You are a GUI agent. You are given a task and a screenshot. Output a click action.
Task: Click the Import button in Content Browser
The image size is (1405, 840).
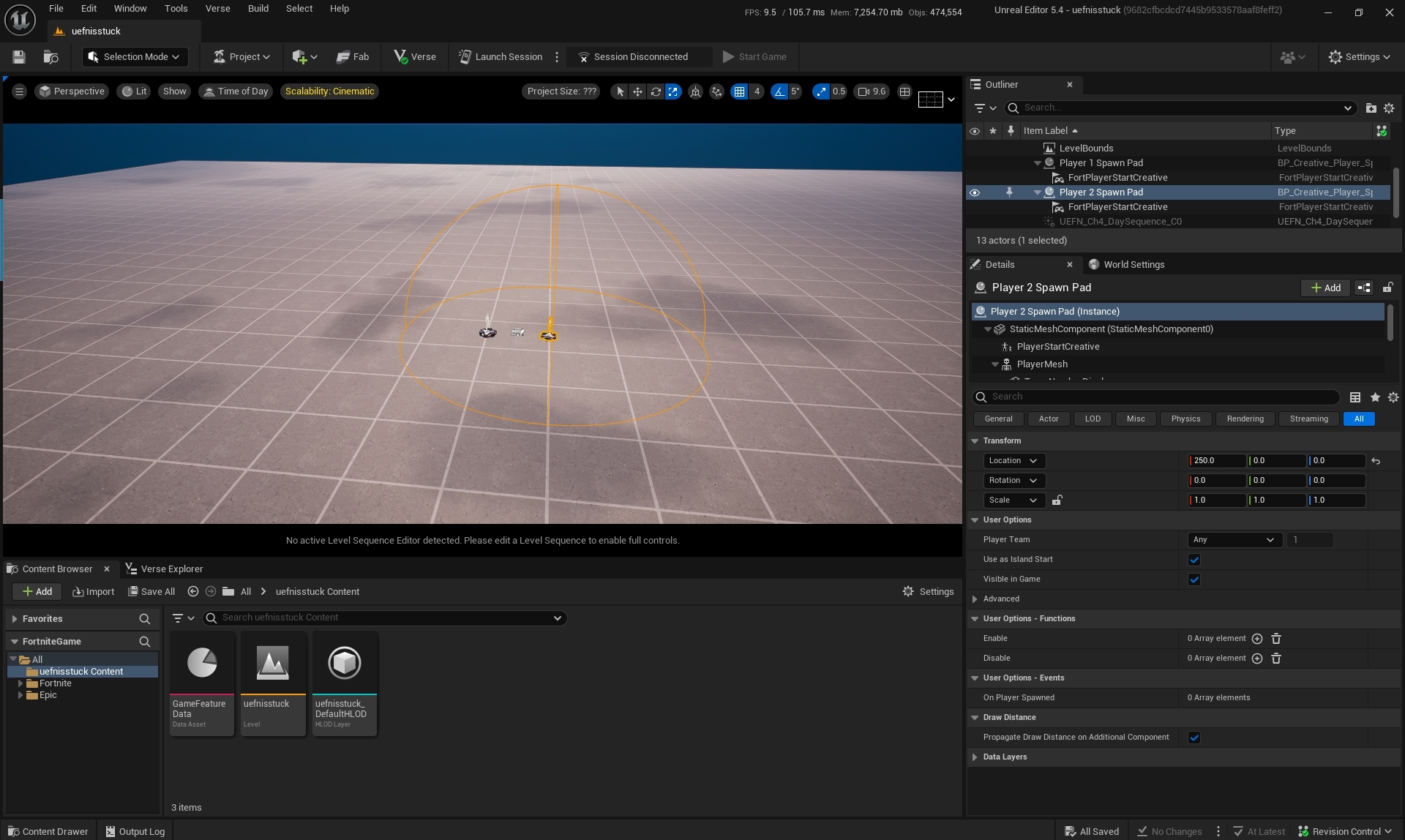point(94,592)
